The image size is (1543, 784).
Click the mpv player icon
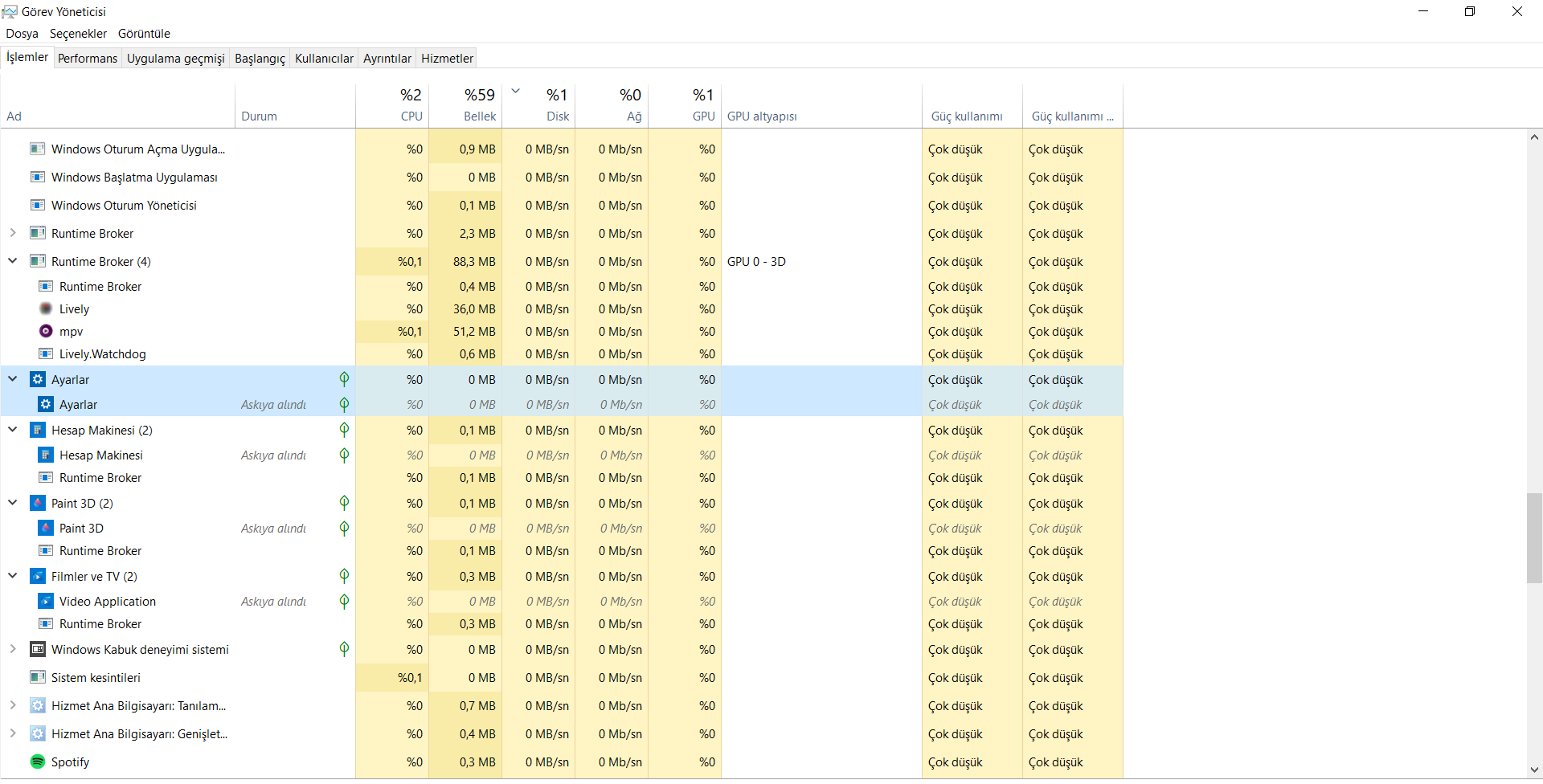point(46,331)
